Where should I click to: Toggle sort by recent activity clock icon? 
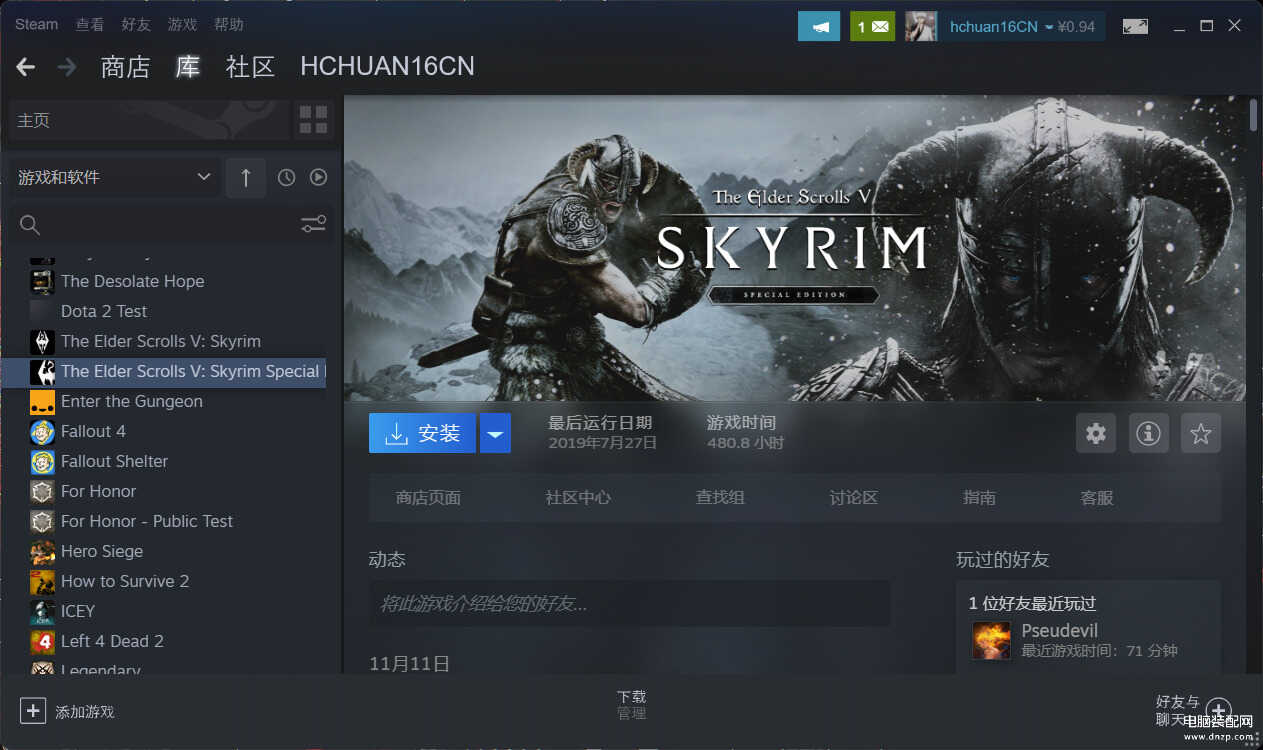point(286,177)
